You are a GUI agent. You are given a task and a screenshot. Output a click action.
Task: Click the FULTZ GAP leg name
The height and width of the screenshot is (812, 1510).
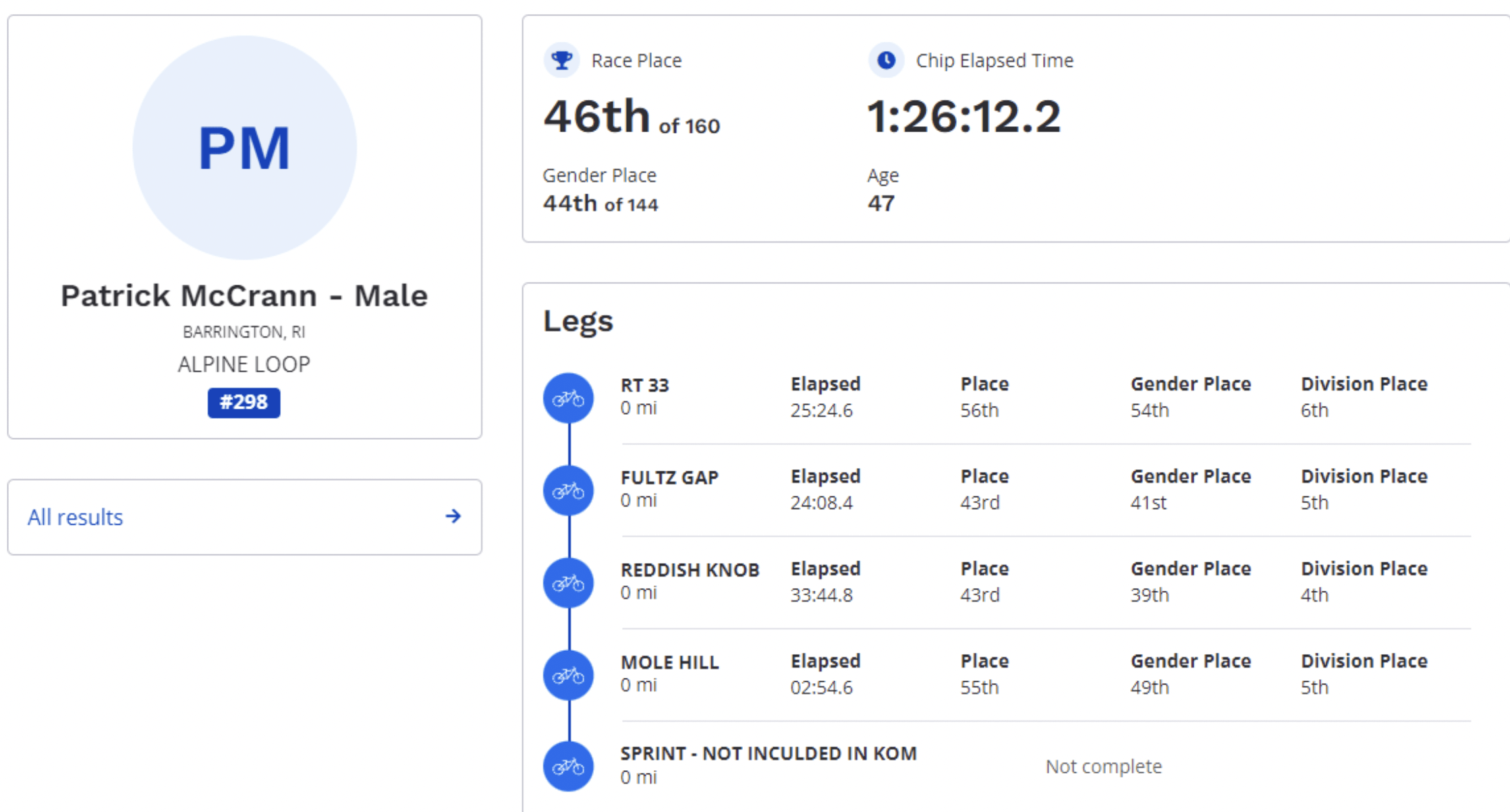point(669,478)
